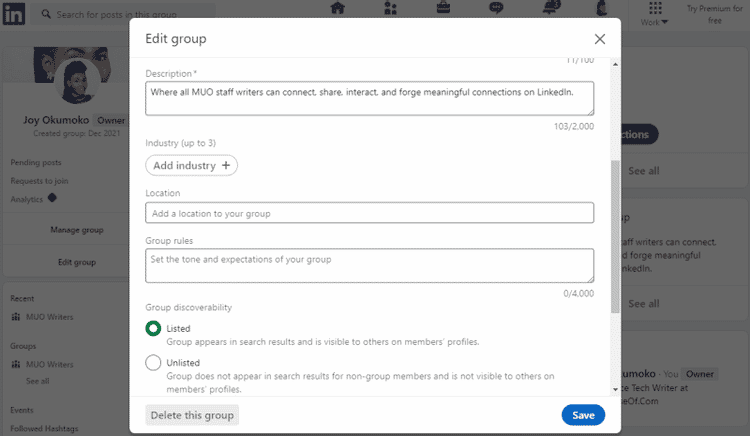This screenshot has width=750, height=436.
Task: Click the Location input field
Action: [369, 213]
